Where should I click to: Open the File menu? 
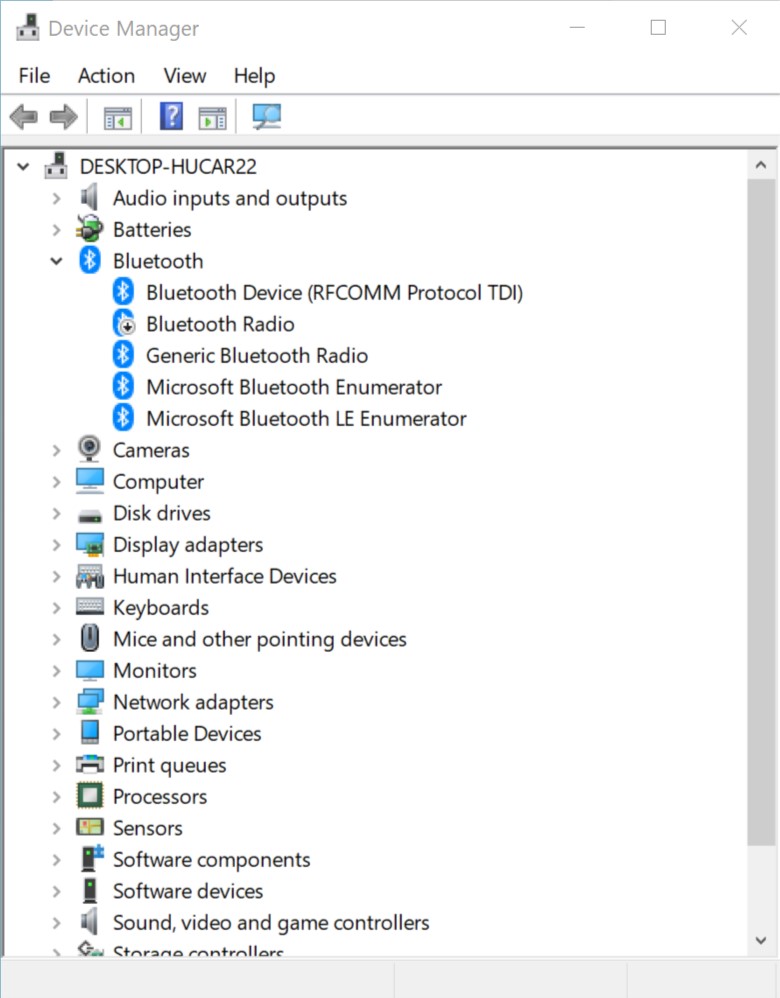(x=34, y=76)
